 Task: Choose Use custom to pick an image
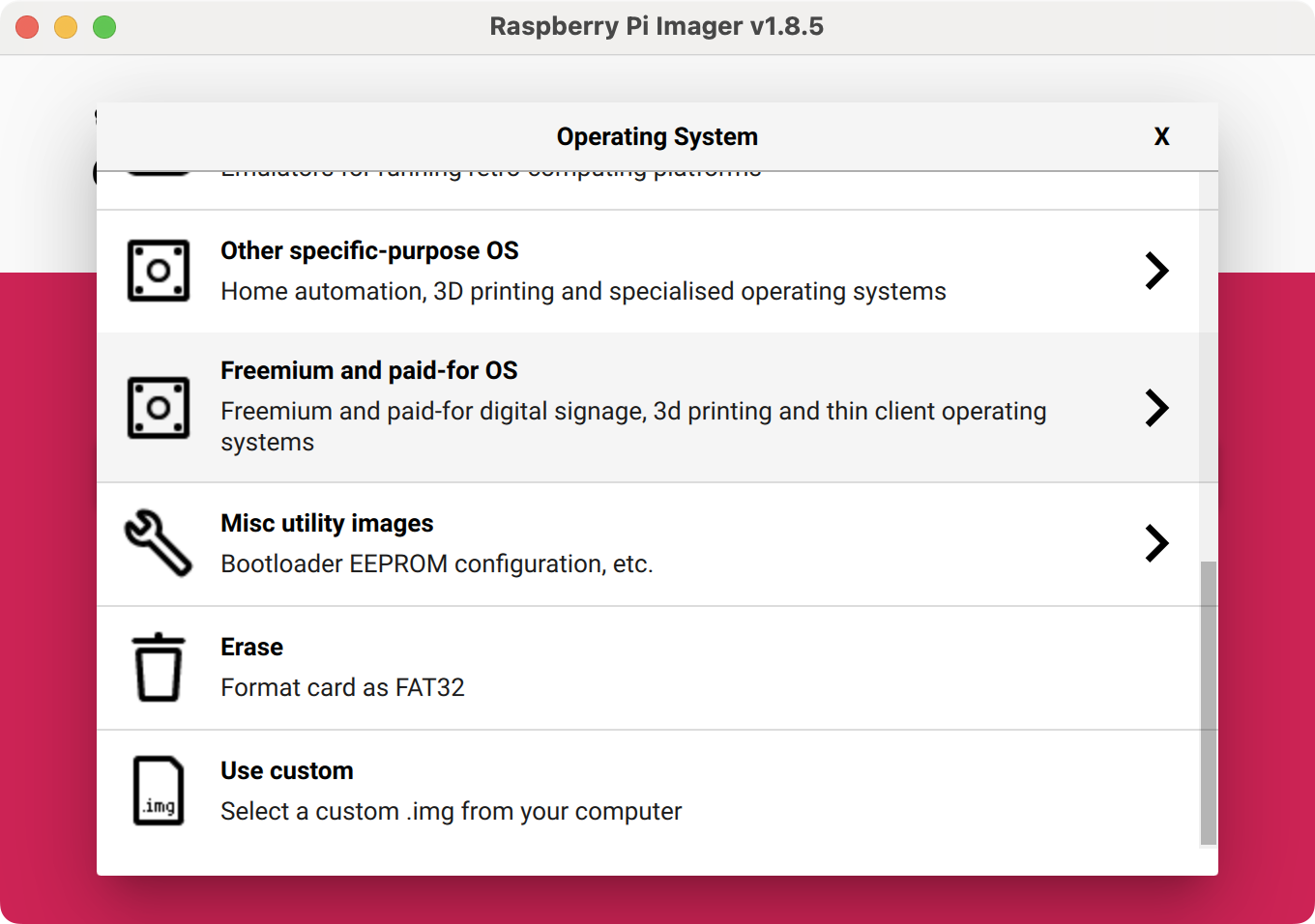click(x=580, y=791)
